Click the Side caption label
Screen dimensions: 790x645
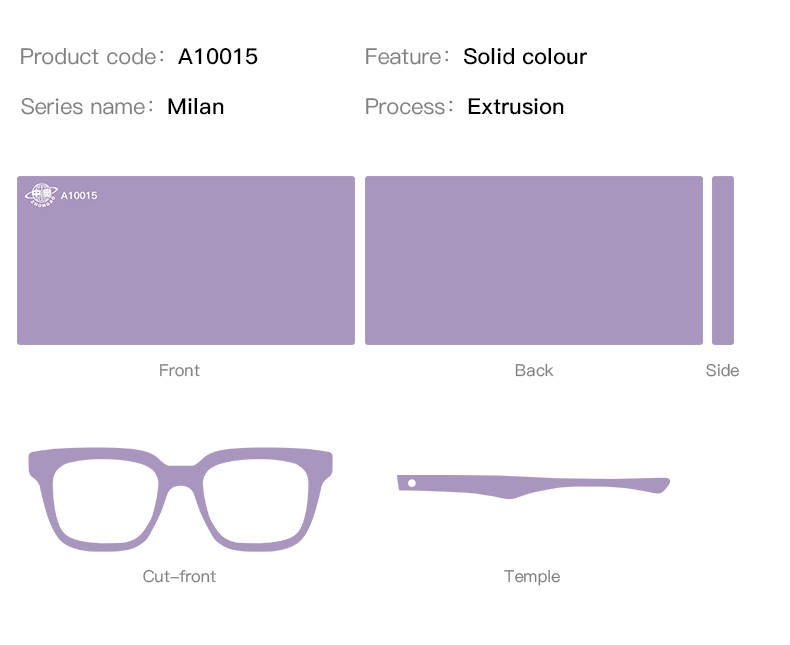point(722,370)
